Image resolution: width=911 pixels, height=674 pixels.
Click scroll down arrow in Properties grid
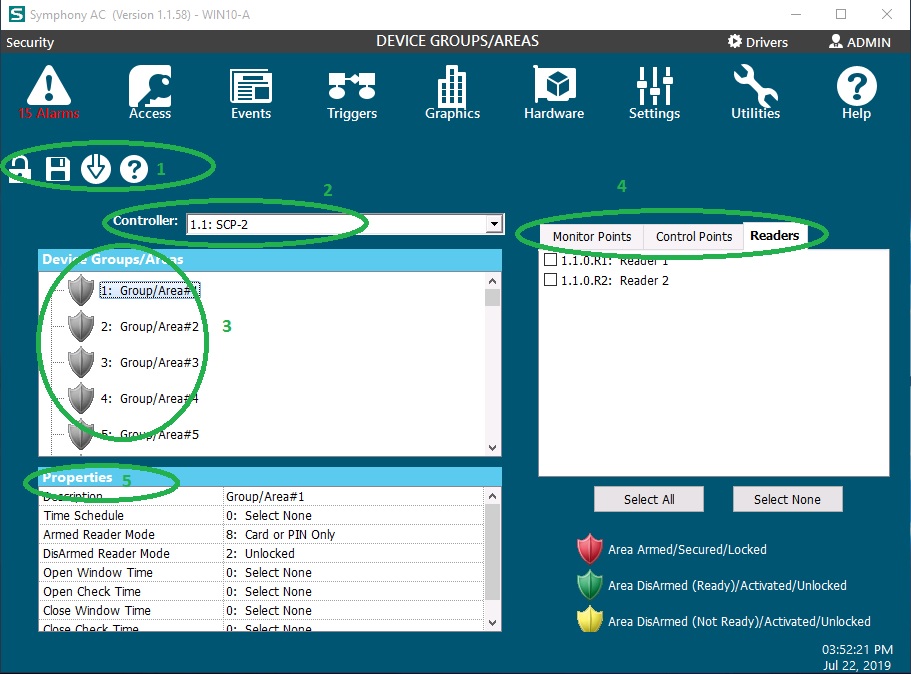[x=493, y=623]
